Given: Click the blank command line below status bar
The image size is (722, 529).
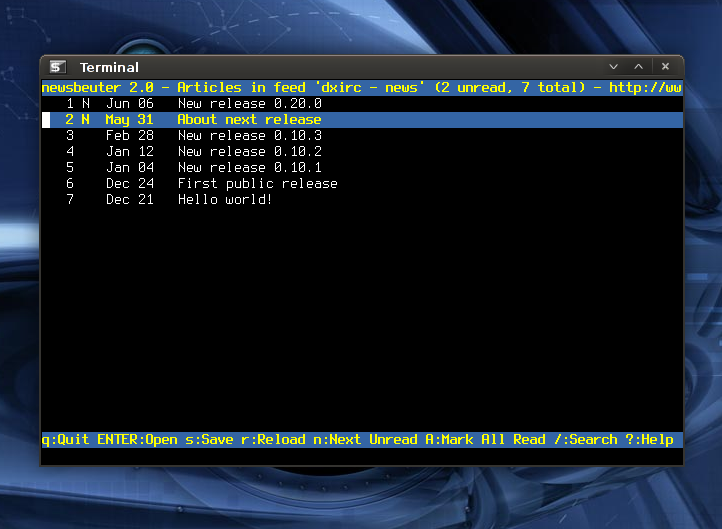Looking at the screenshot, I should coord(362,456).
